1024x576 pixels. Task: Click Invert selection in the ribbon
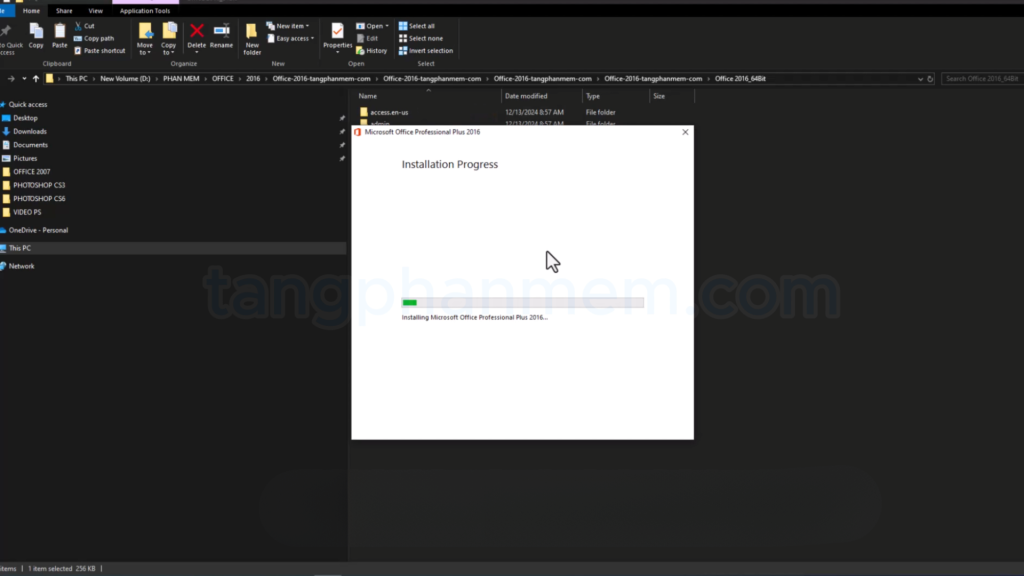(x=426, y=51)
